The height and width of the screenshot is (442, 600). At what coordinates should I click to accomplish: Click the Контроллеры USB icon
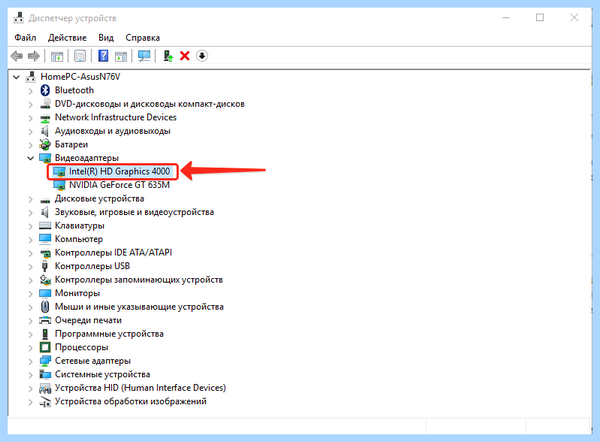pos(45,266)
